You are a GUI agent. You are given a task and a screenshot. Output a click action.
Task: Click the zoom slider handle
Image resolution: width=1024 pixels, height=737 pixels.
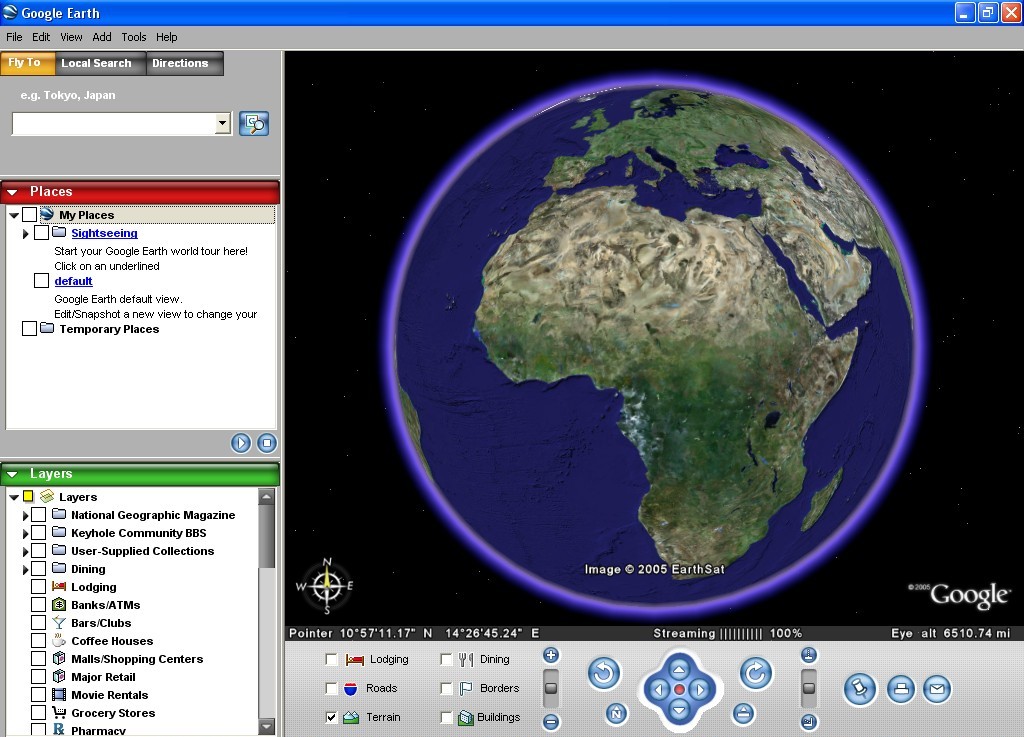tap(551, 688)
